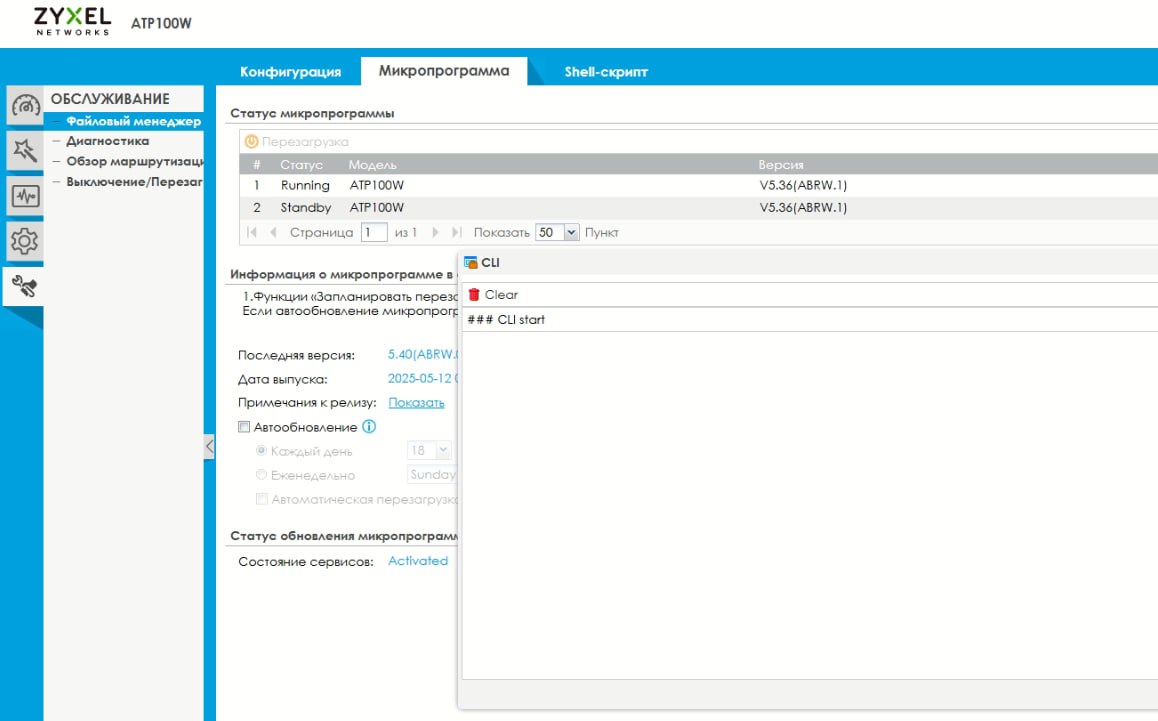Enable the Автообновление checkbox
This screenshot has width=1158, height=721.
244,427
